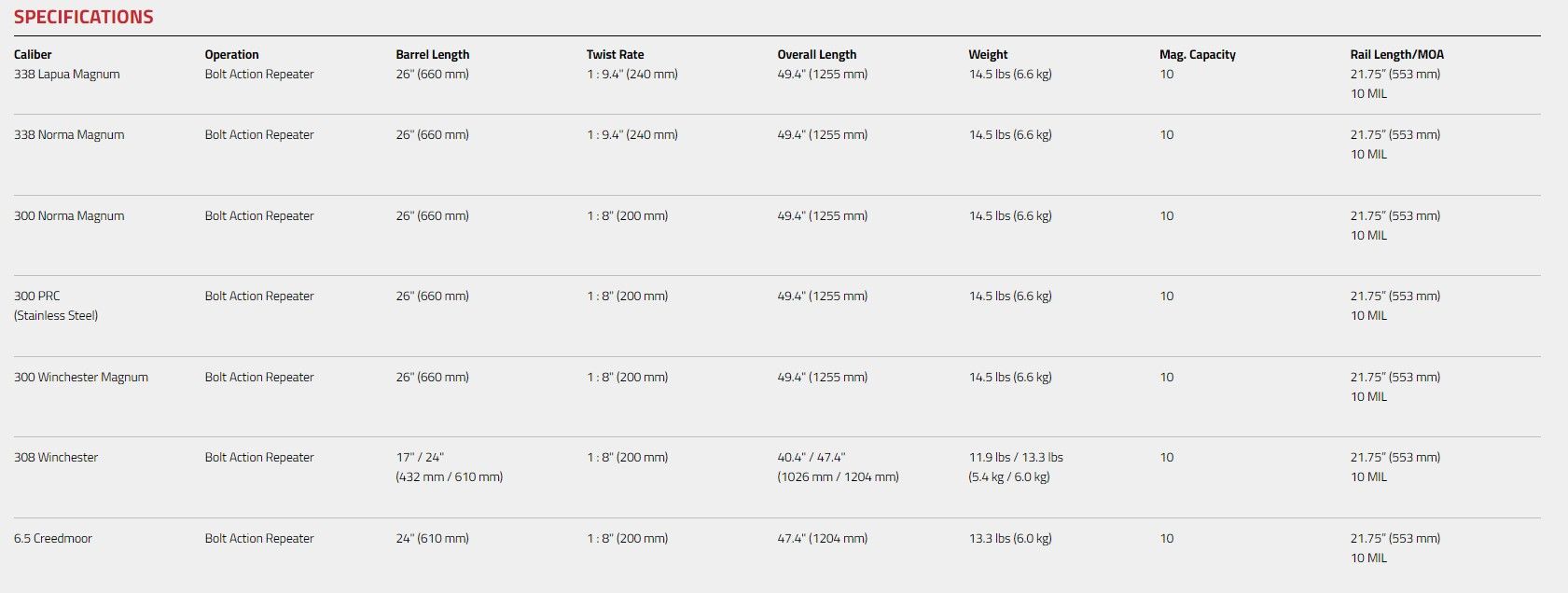Select the 11.9 lbs / 13.3 lbs weight
The height and width of the screenshot is (593, 1568).
[x=1016, y=458]
